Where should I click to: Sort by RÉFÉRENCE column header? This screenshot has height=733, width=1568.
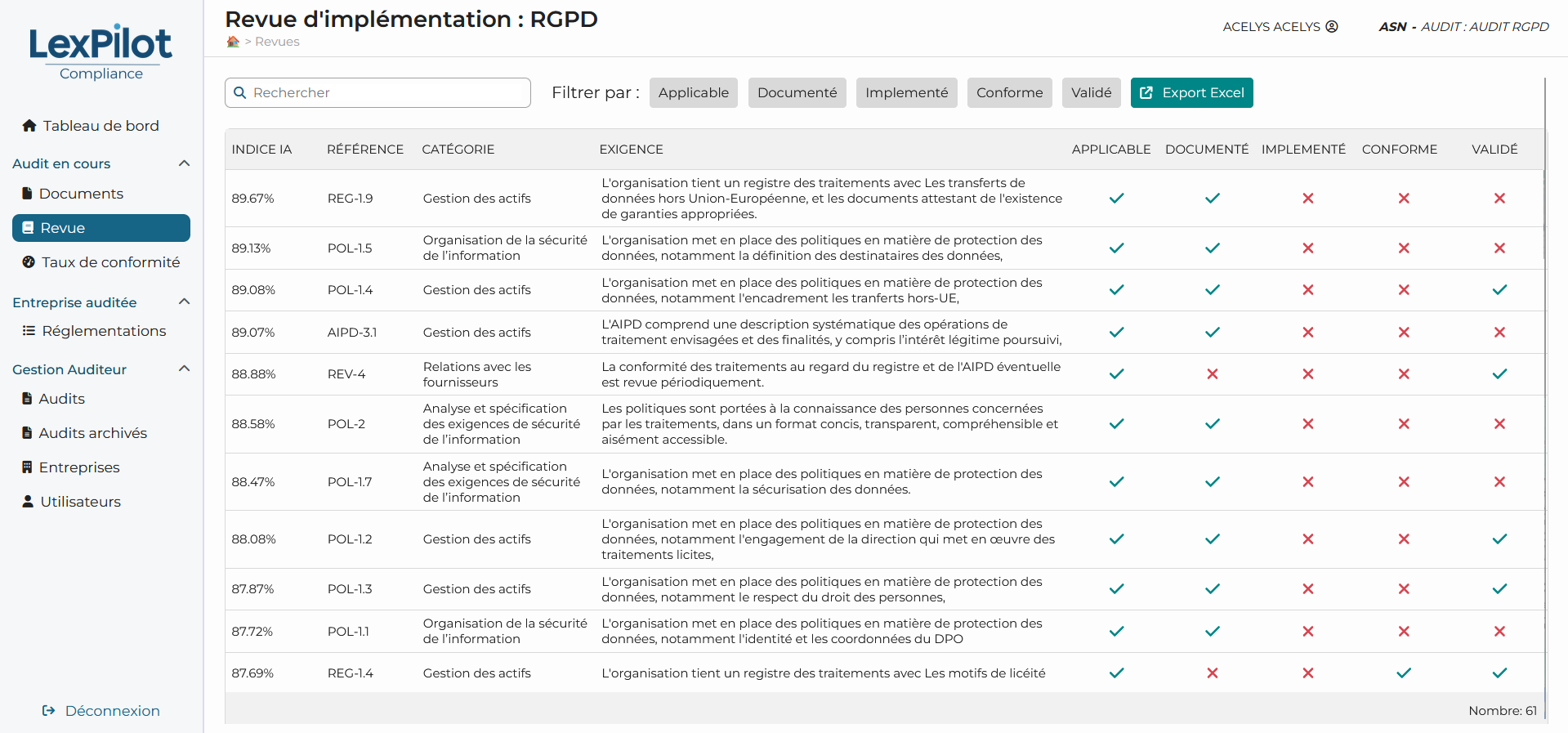coord(365,150)
